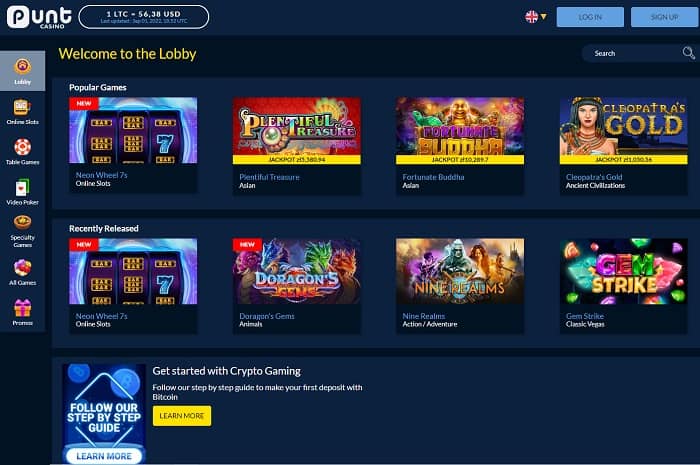Click the Punt Casino logo
The width and height of the screenshot is (700, 465).
[39, 17]
